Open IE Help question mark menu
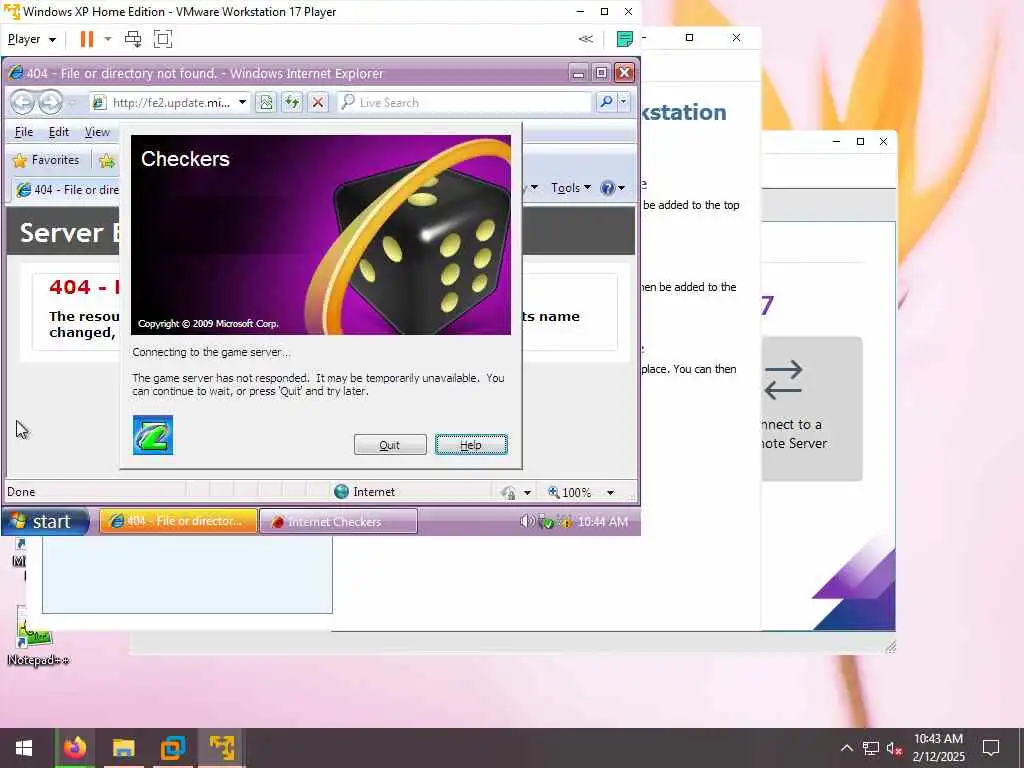This screenshot has width=1024, height=768. click(x=613, y=188)
